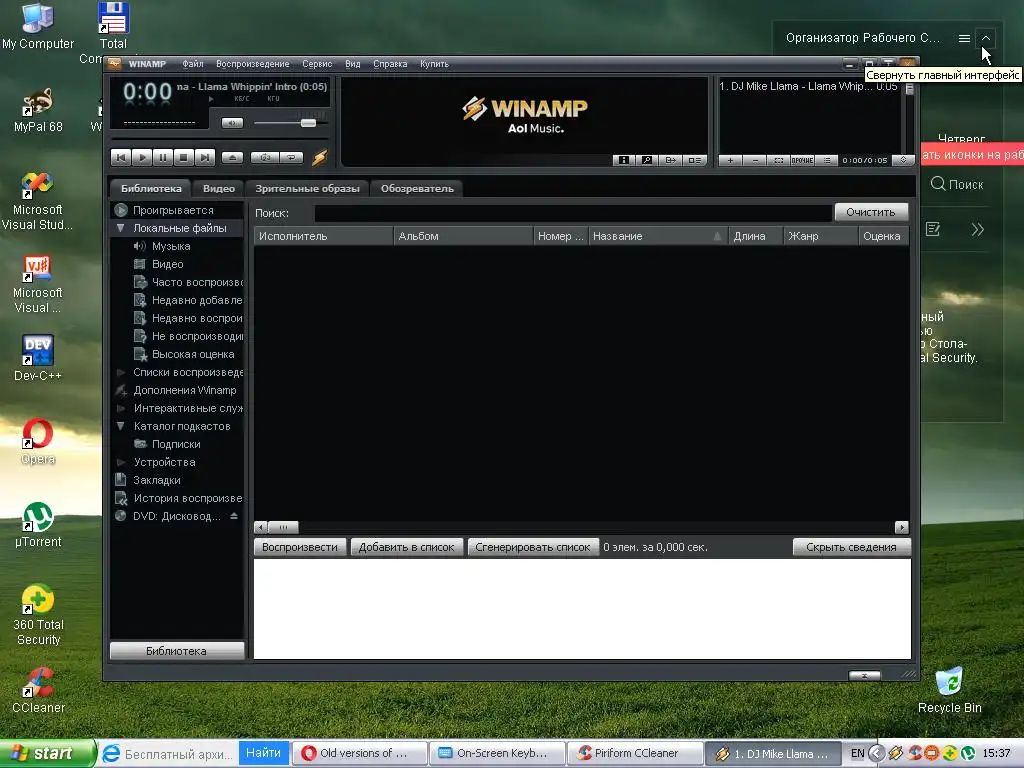Eject the DVD drive in library tree
Viewport: 1024px width, 768px height.
[x=234, y=516]
